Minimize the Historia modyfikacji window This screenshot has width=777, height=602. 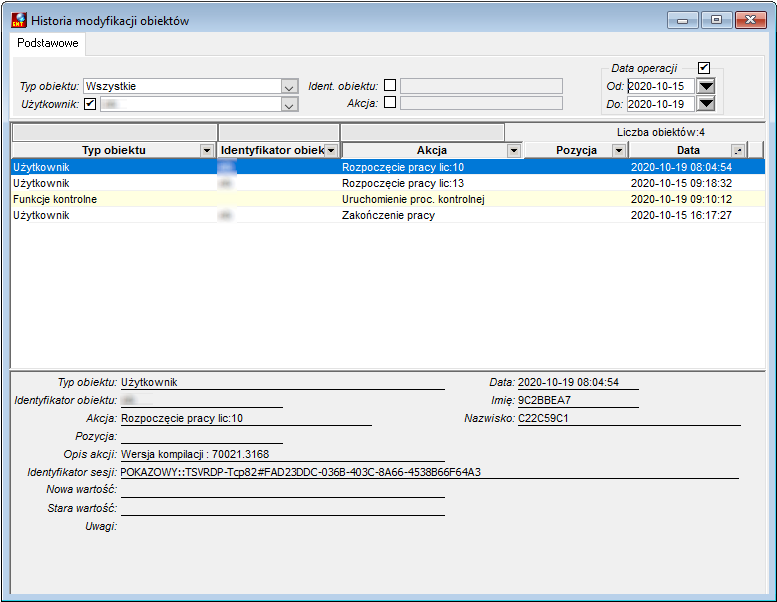pos(683,20)
